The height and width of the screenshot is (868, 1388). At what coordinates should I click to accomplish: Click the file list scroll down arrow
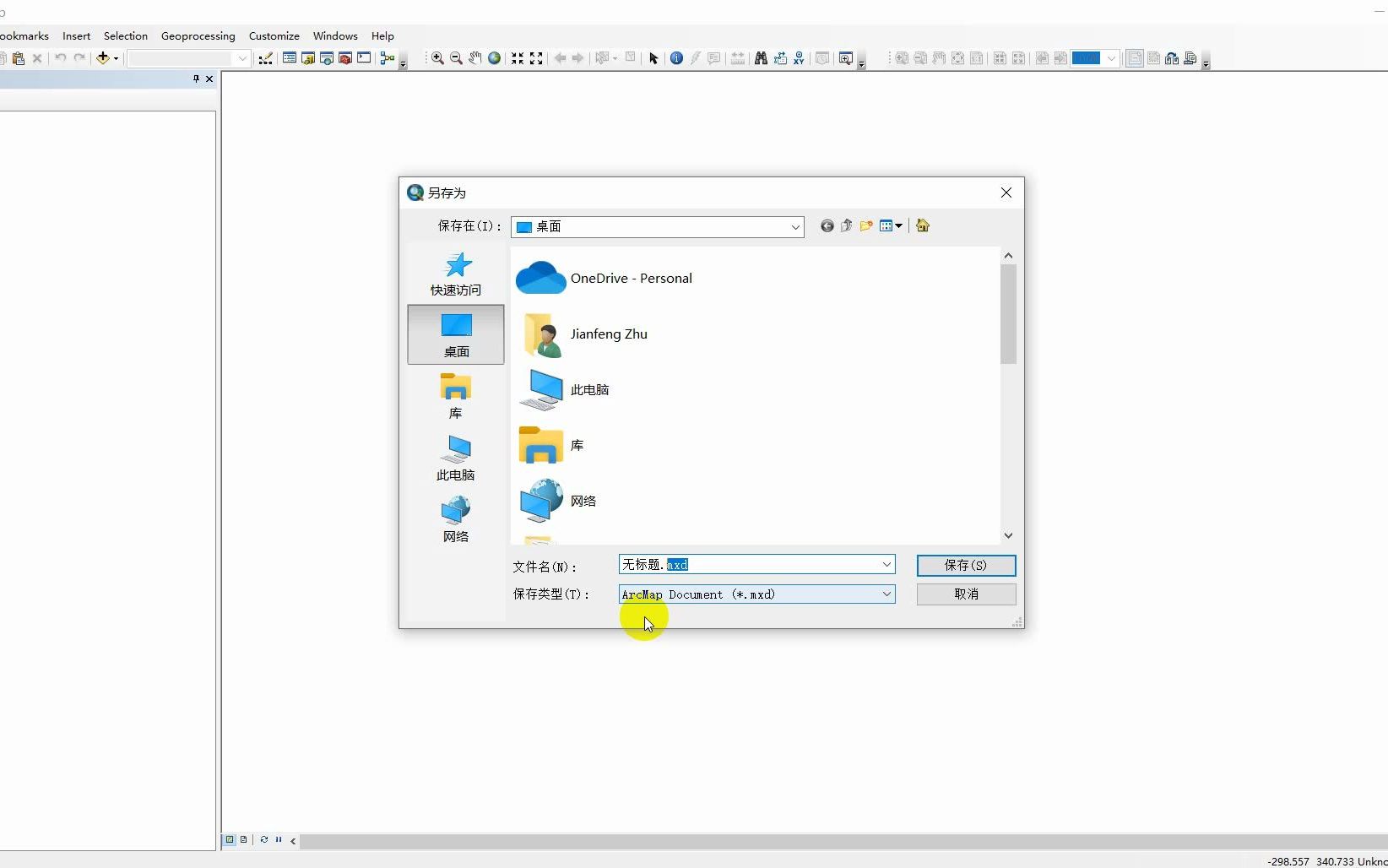click(1008, 535)
